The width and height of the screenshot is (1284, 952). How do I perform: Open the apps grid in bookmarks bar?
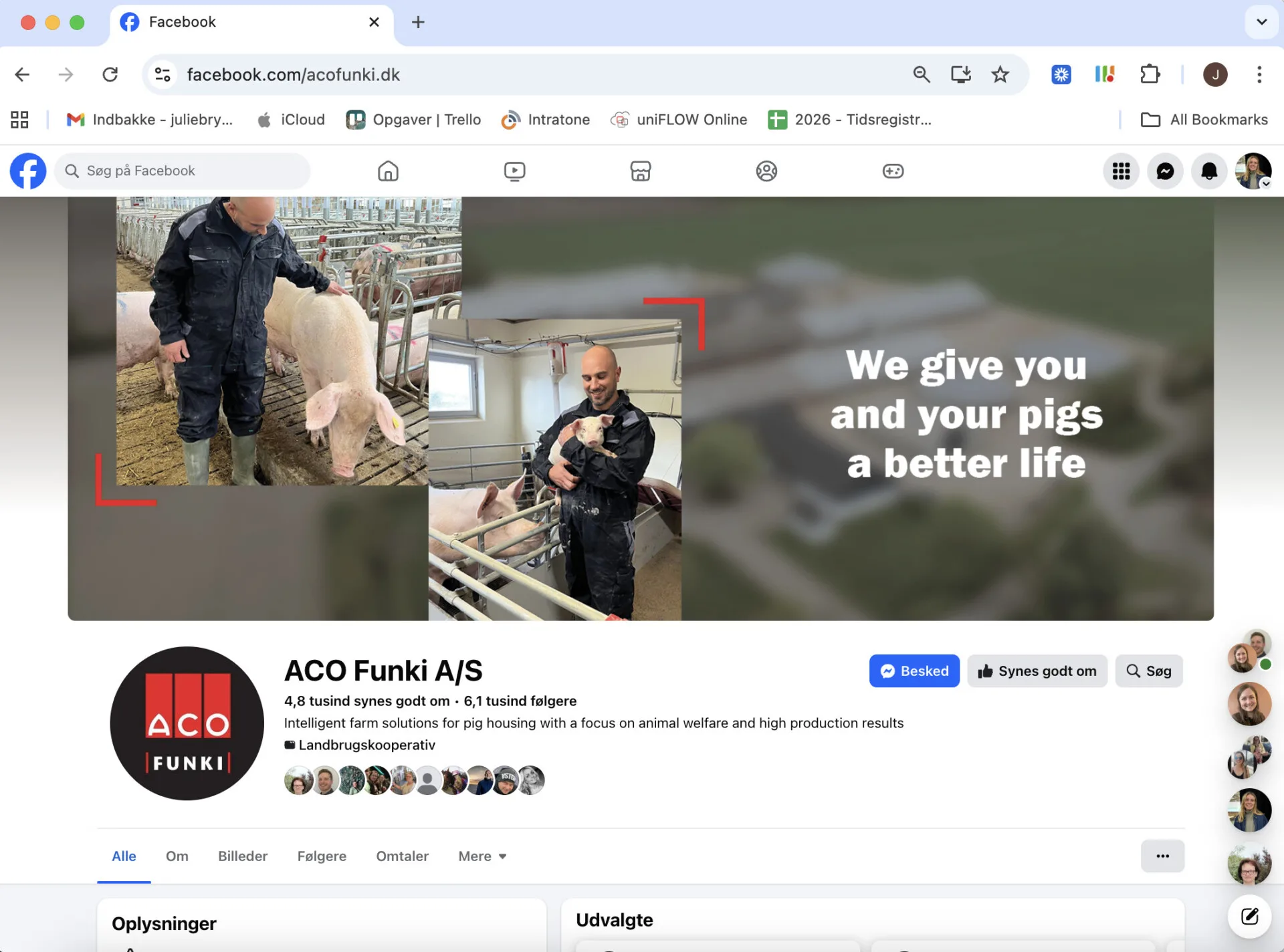coord(19,120)
